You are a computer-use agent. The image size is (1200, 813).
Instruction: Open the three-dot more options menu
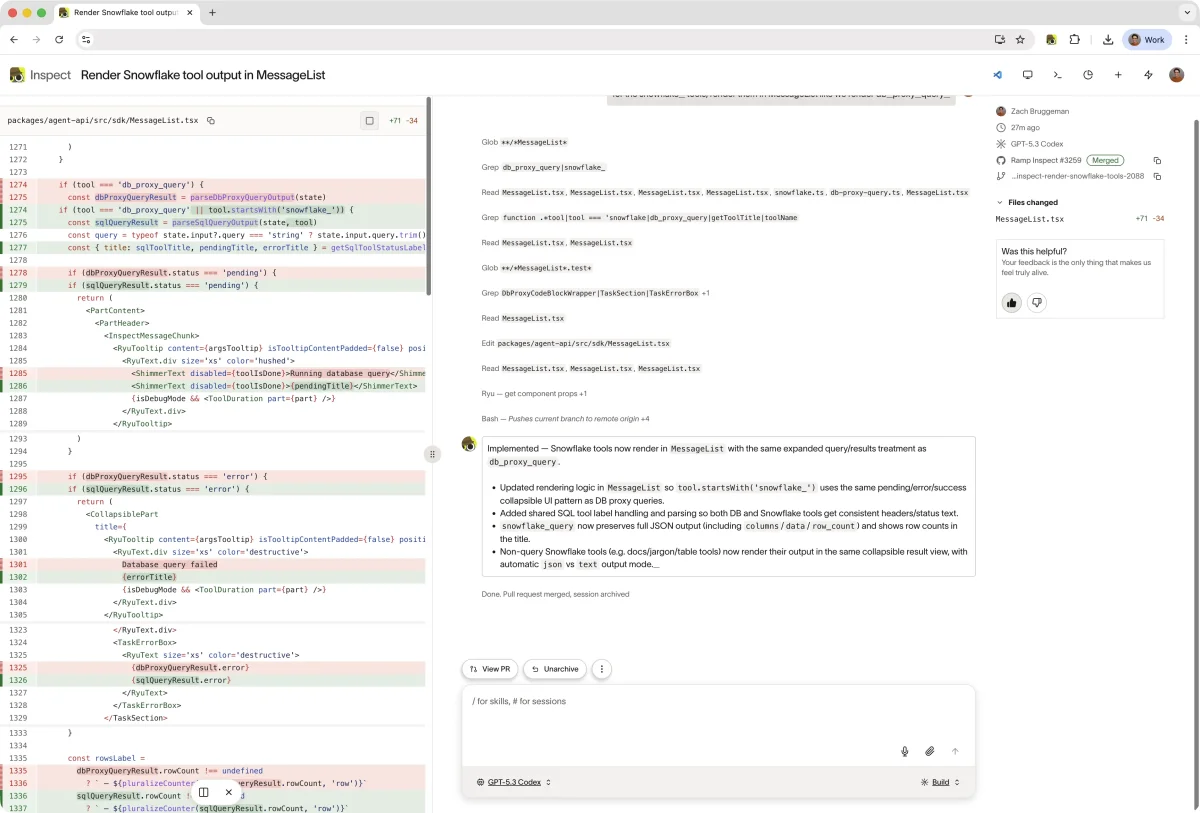pyautogui.click(x=601, y=669)
